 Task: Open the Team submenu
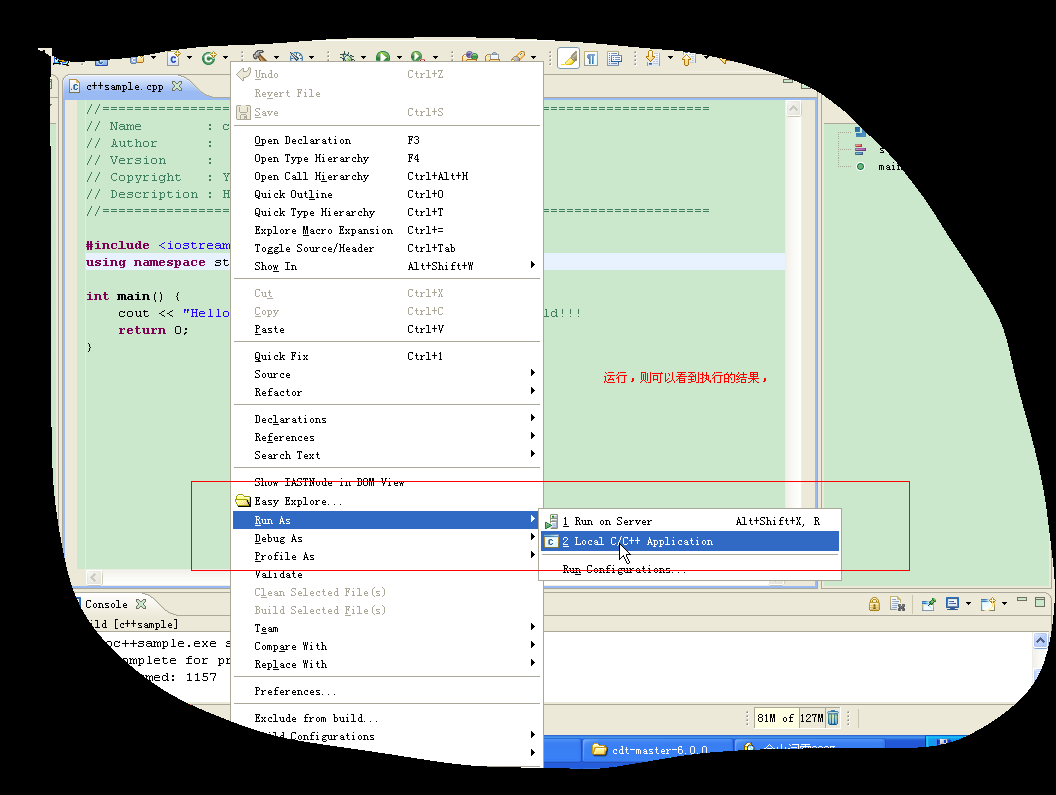pyautogui.click(x=387, y=629)
